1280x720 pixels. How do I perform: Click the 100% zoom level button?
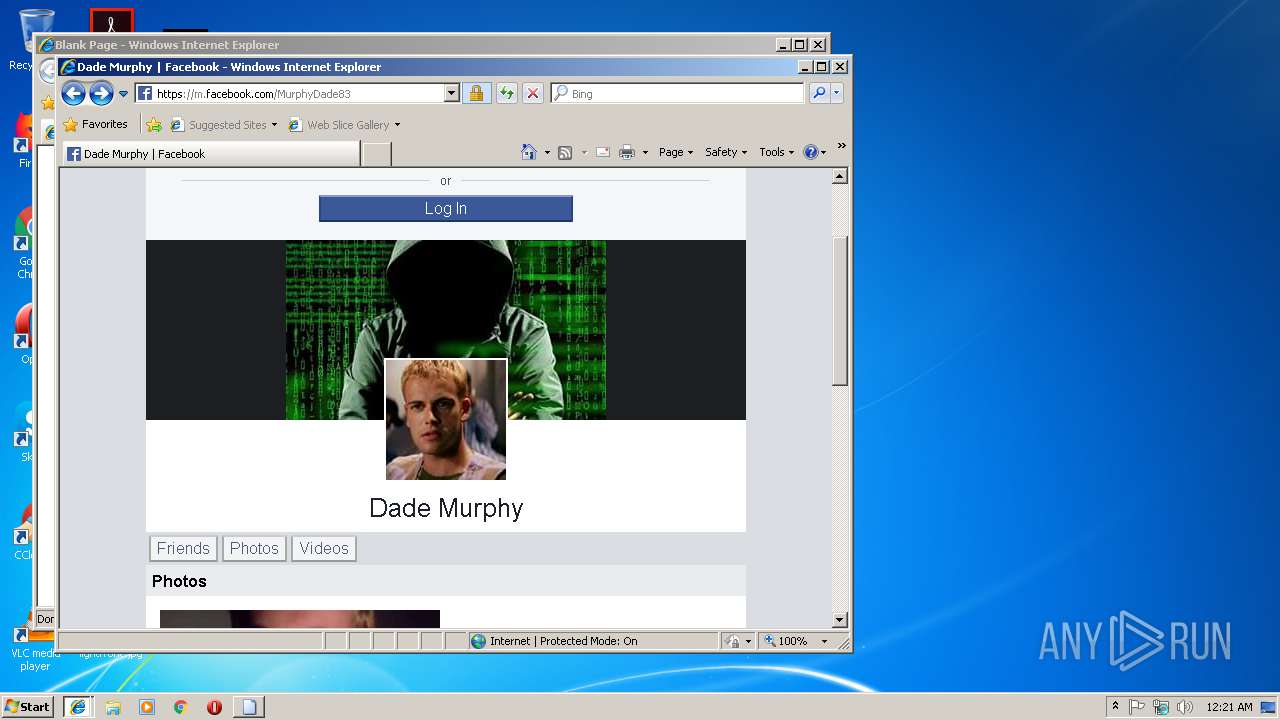786,641
